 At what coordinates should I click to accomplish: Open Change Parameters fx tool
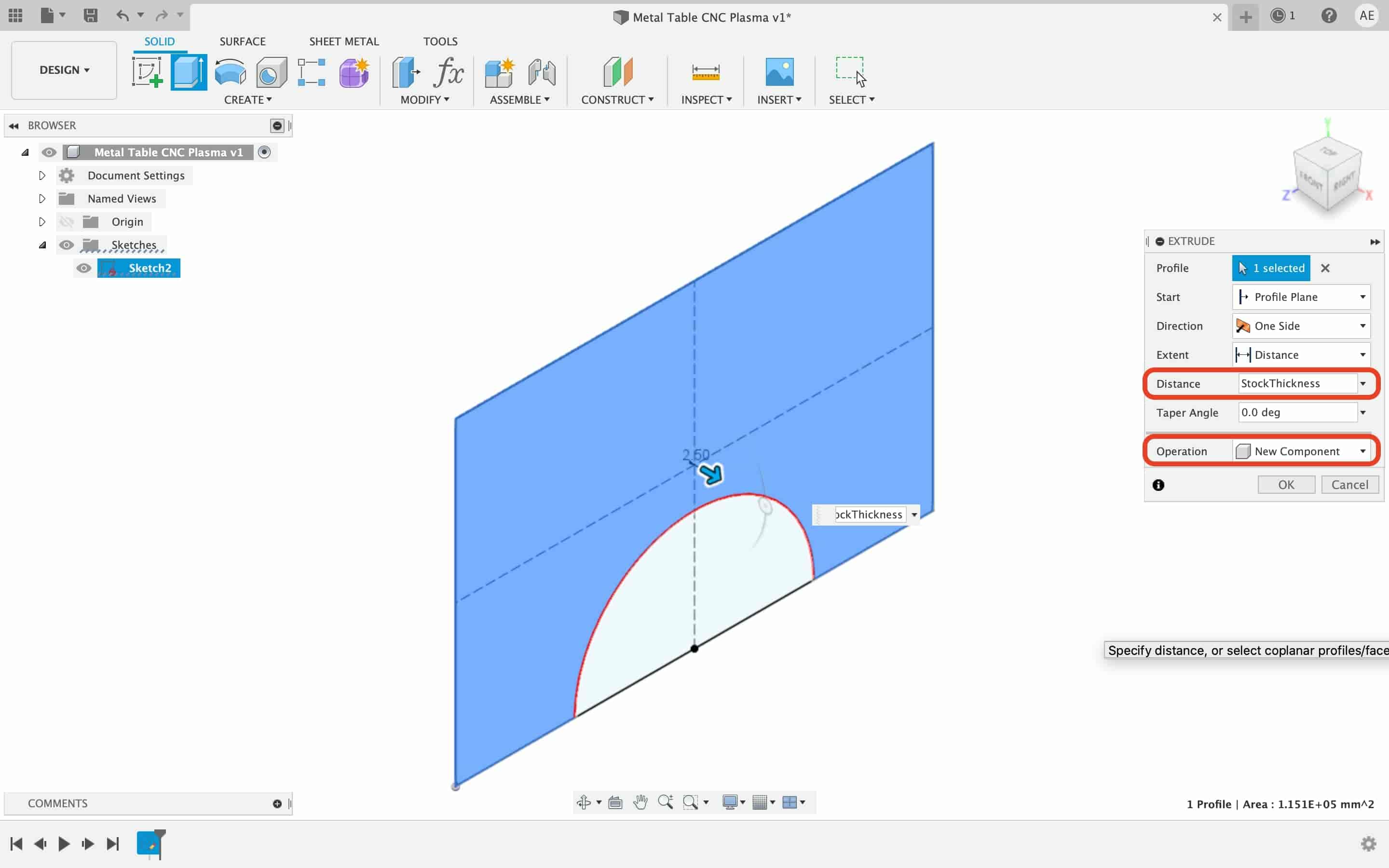coord(448,72)
